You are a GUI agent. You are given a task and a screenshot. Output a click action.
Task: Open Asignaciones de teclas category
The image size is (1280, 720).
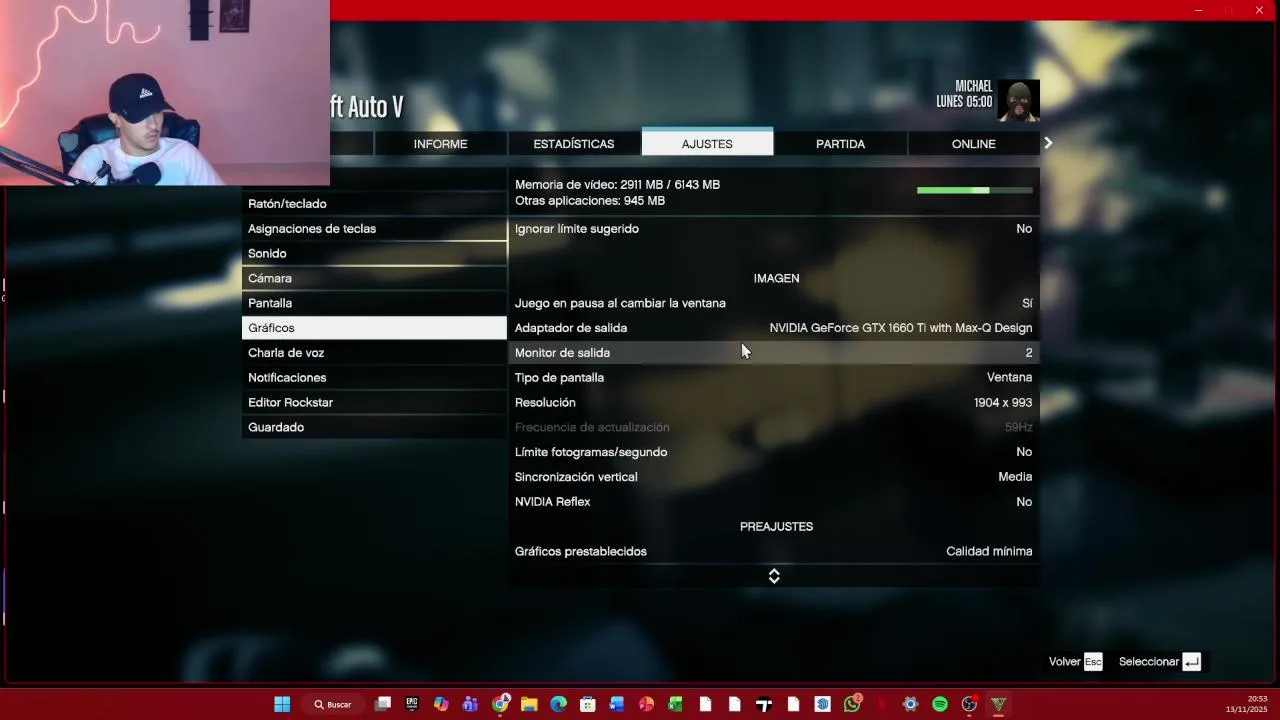coord(374,229)
